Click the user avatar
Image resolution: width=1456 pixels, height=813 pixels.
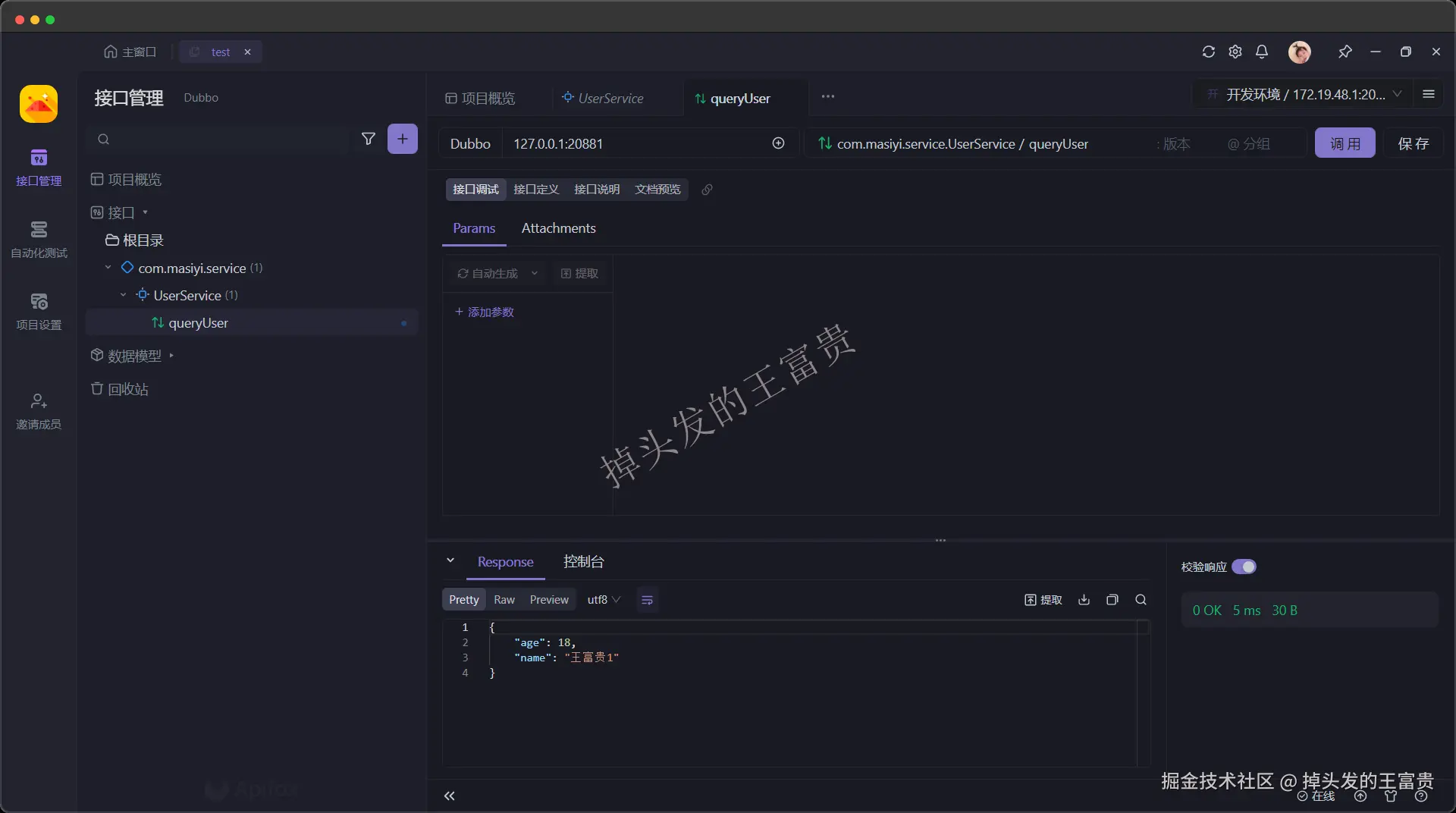tap(1300, 52)
